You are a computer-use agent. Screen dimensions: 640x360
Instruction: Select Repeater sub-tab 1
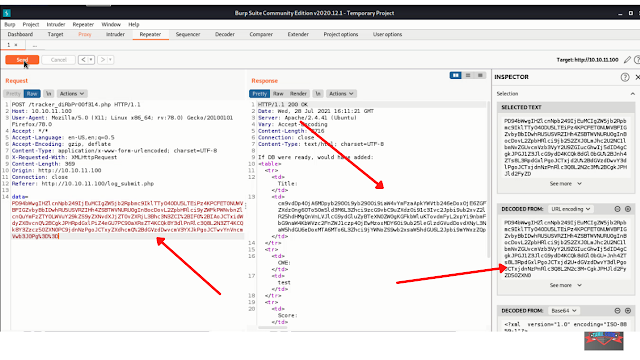point(12,45)
